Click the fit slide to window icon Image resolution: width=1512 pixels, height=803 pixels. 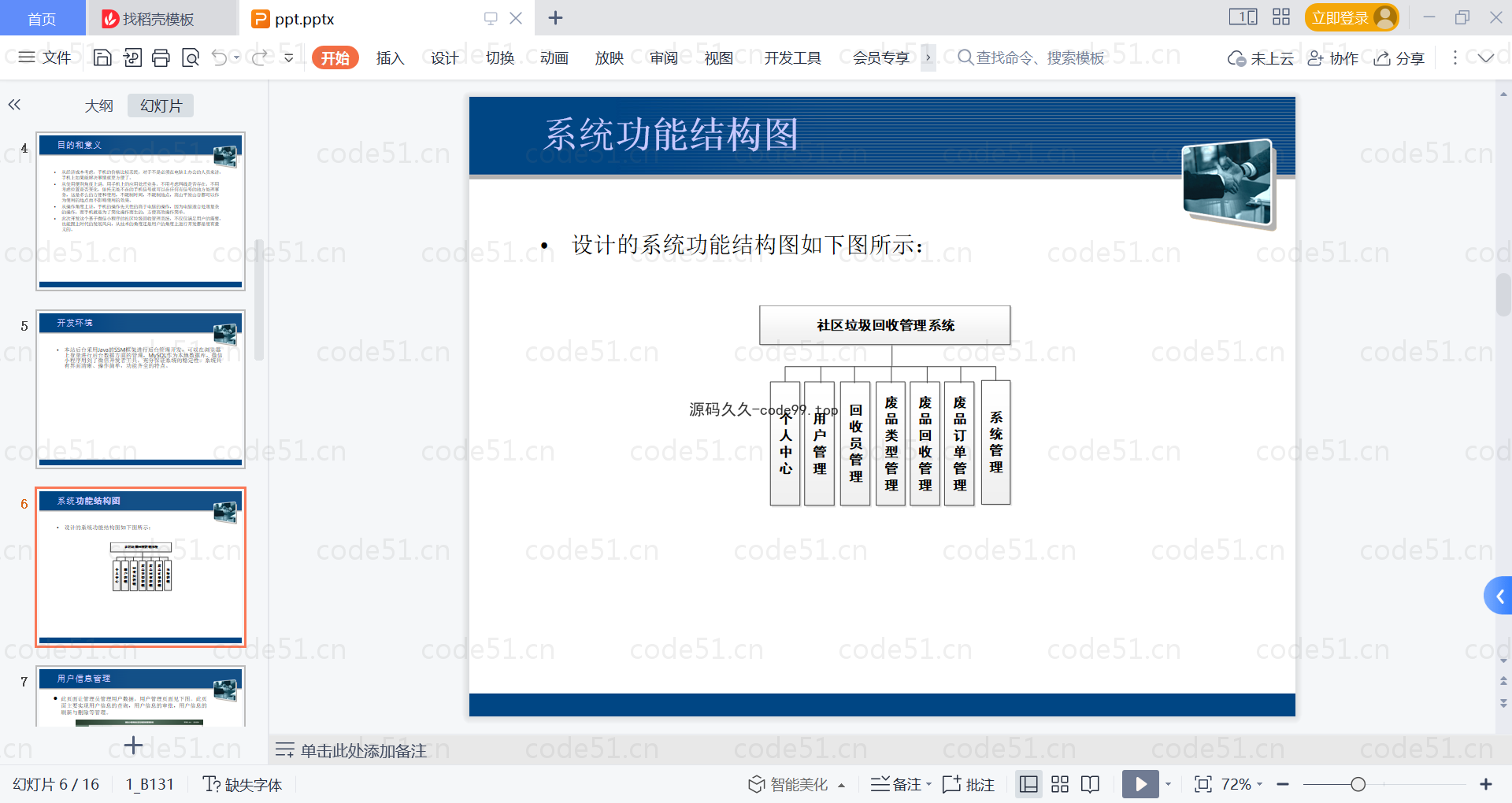pos(1203,784)
